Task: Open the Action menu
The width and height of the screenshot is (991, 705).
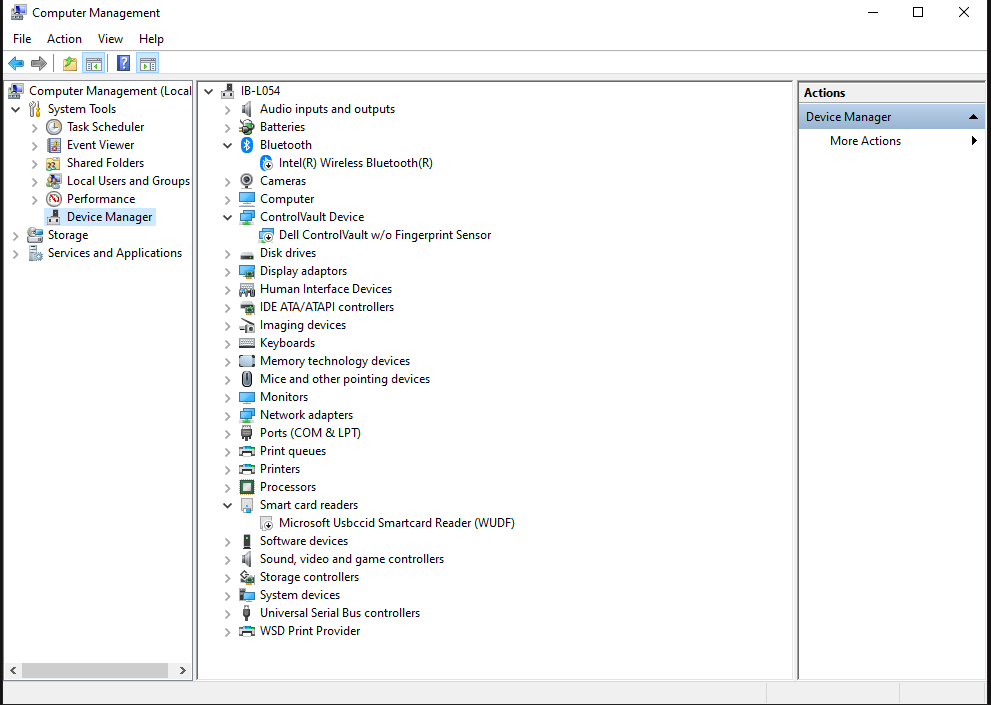Action: pos(64,38)
